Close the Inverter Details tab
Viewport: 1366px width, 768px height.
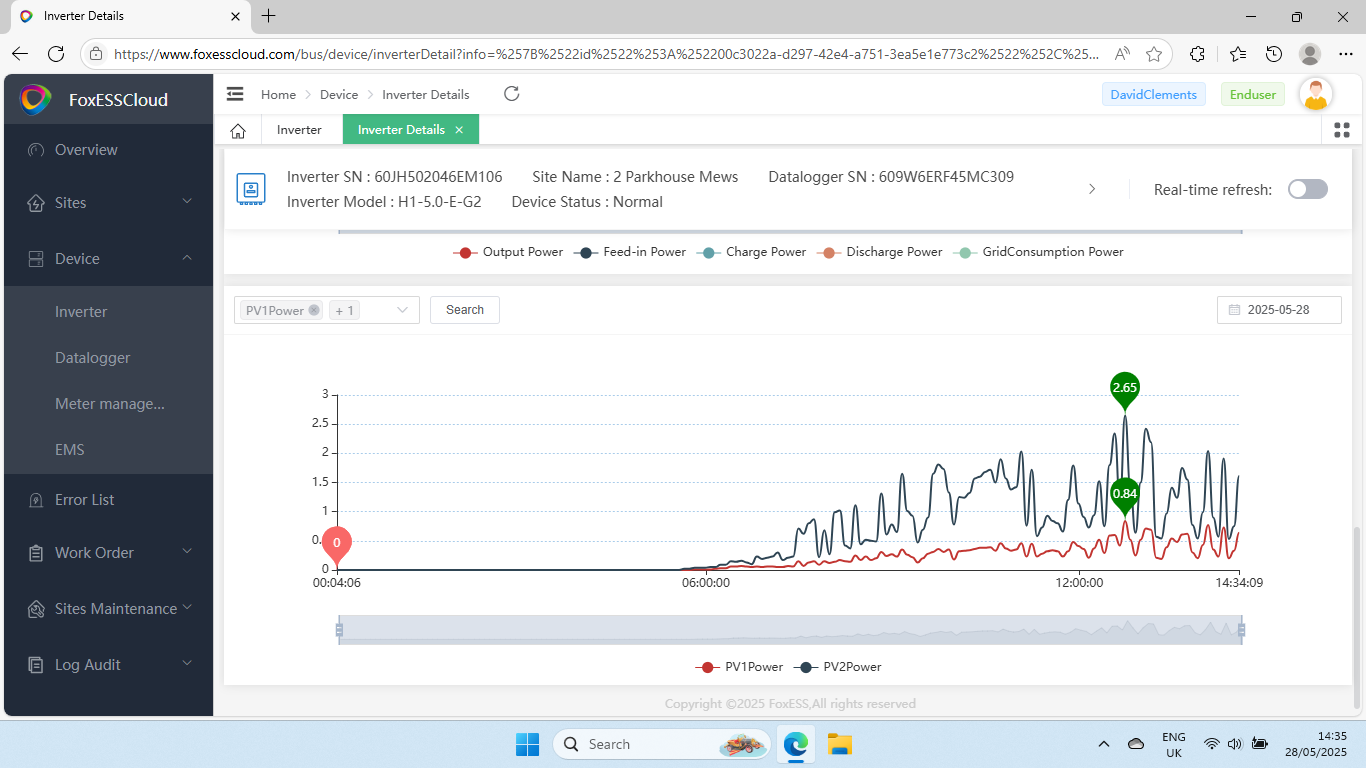[459, 130]
